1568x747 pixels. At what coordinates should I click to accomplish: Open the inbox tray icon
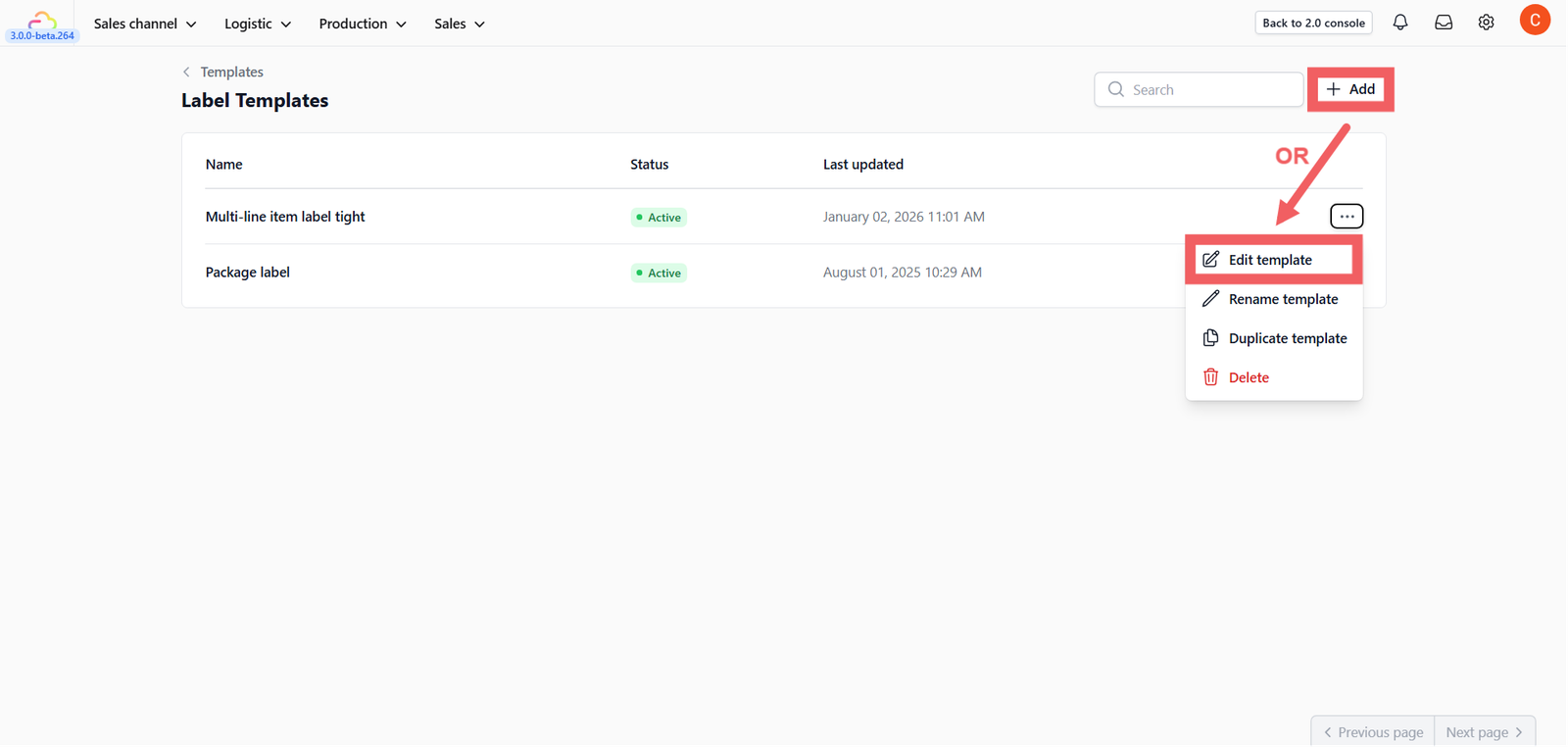click(x=1444, y=23)
